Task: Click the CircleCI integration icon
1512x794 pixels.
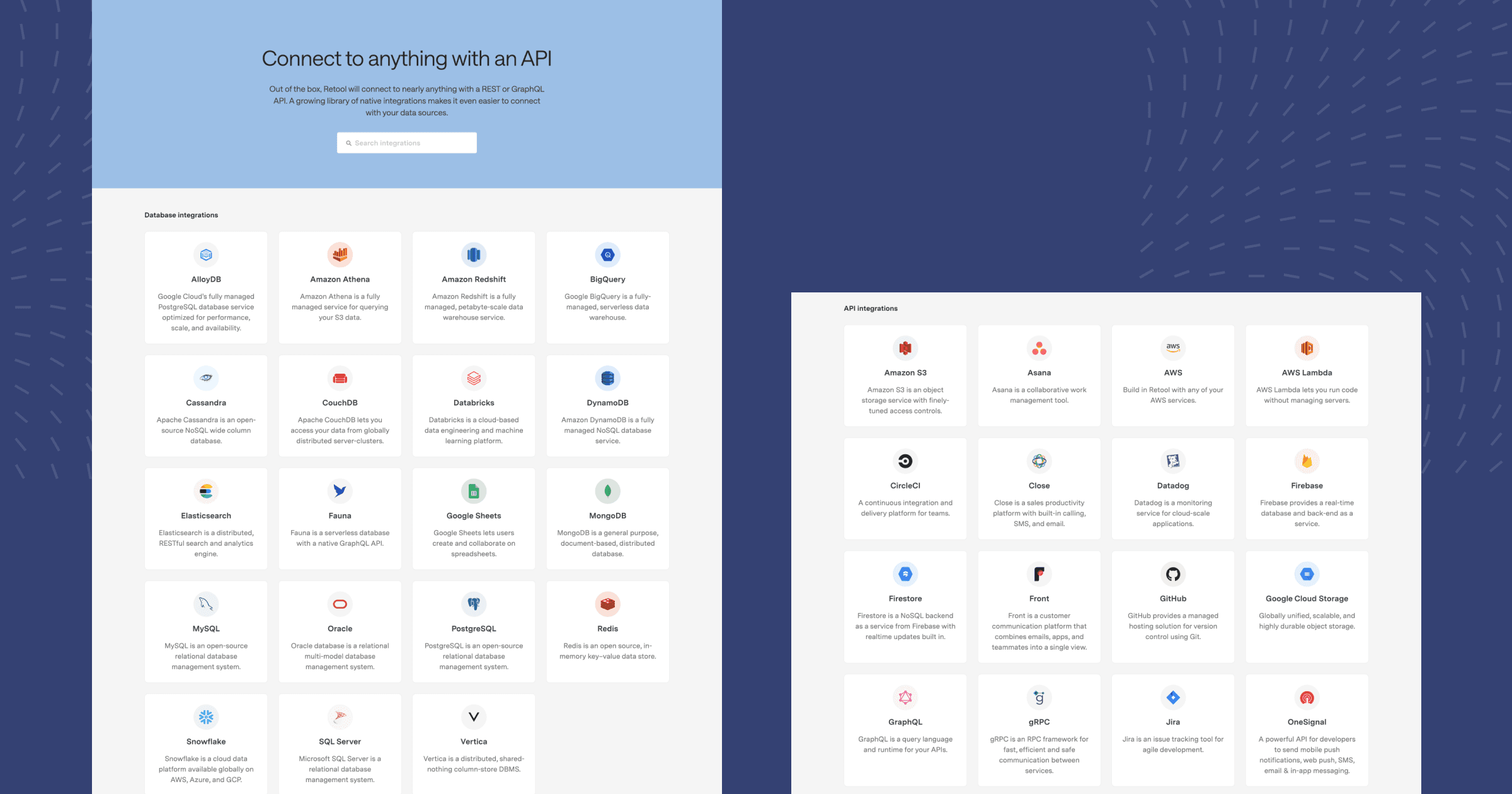Action: (905, 461)
